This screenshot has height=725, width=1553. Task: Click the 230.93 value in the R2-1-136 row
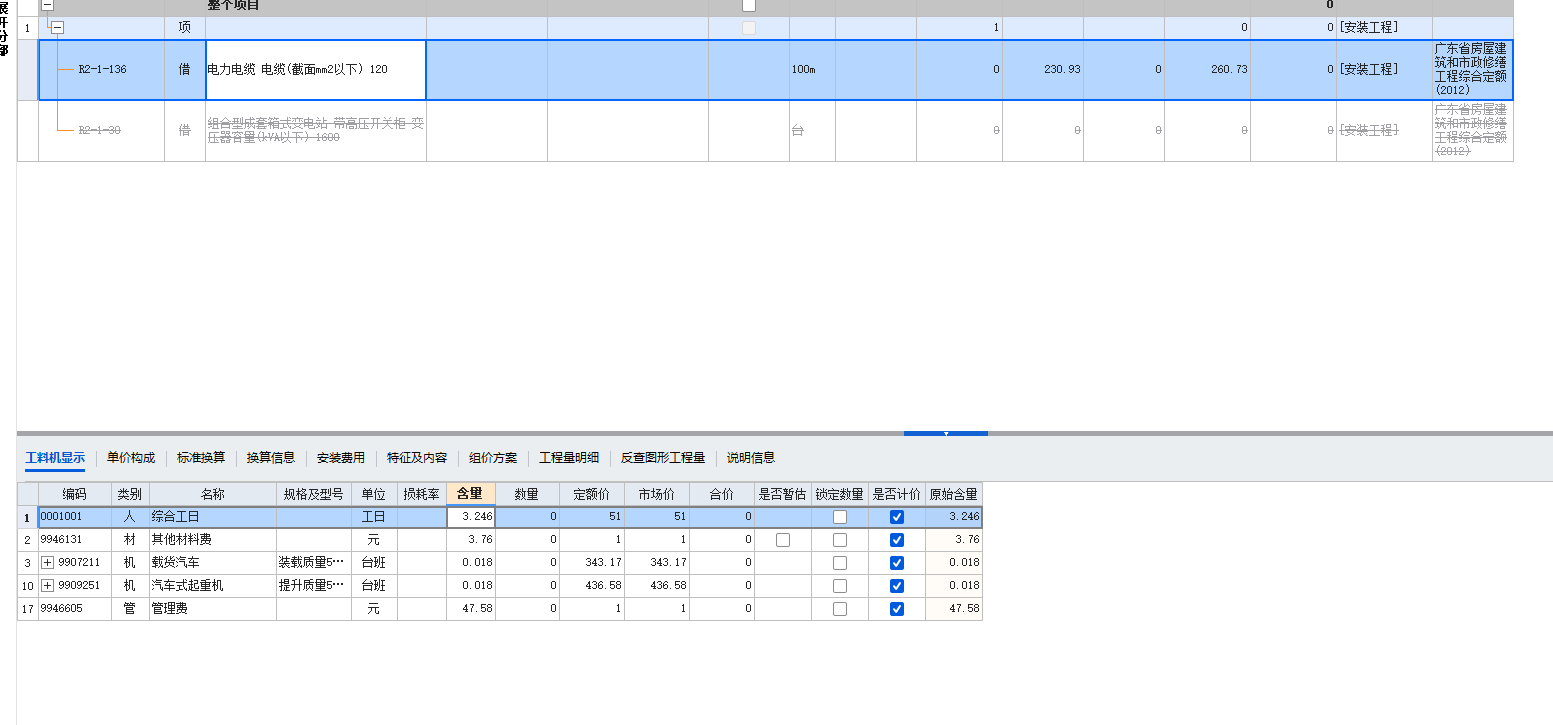[1043, 70]
